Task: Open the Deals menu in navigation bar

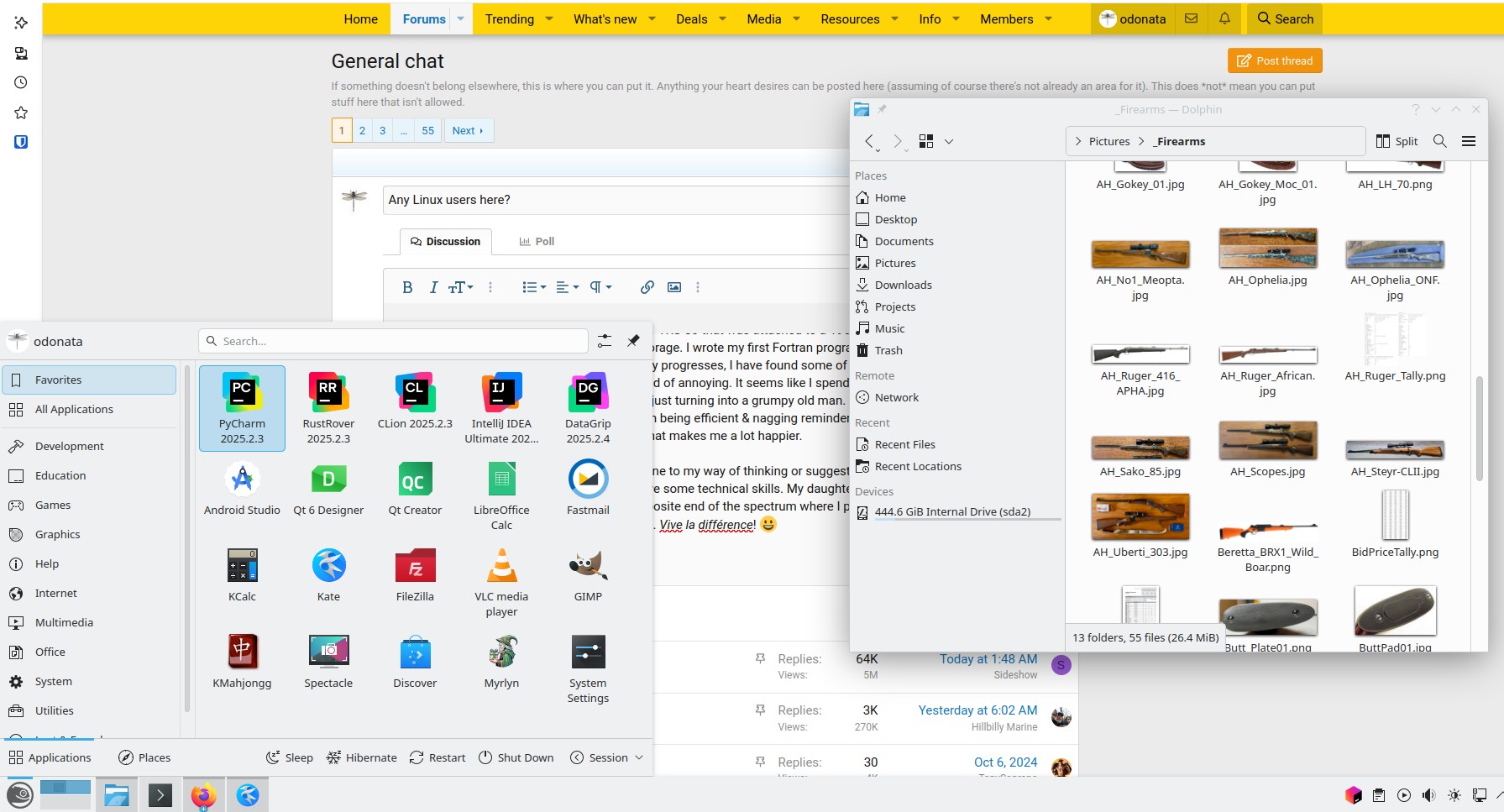Action: (700, 18)
